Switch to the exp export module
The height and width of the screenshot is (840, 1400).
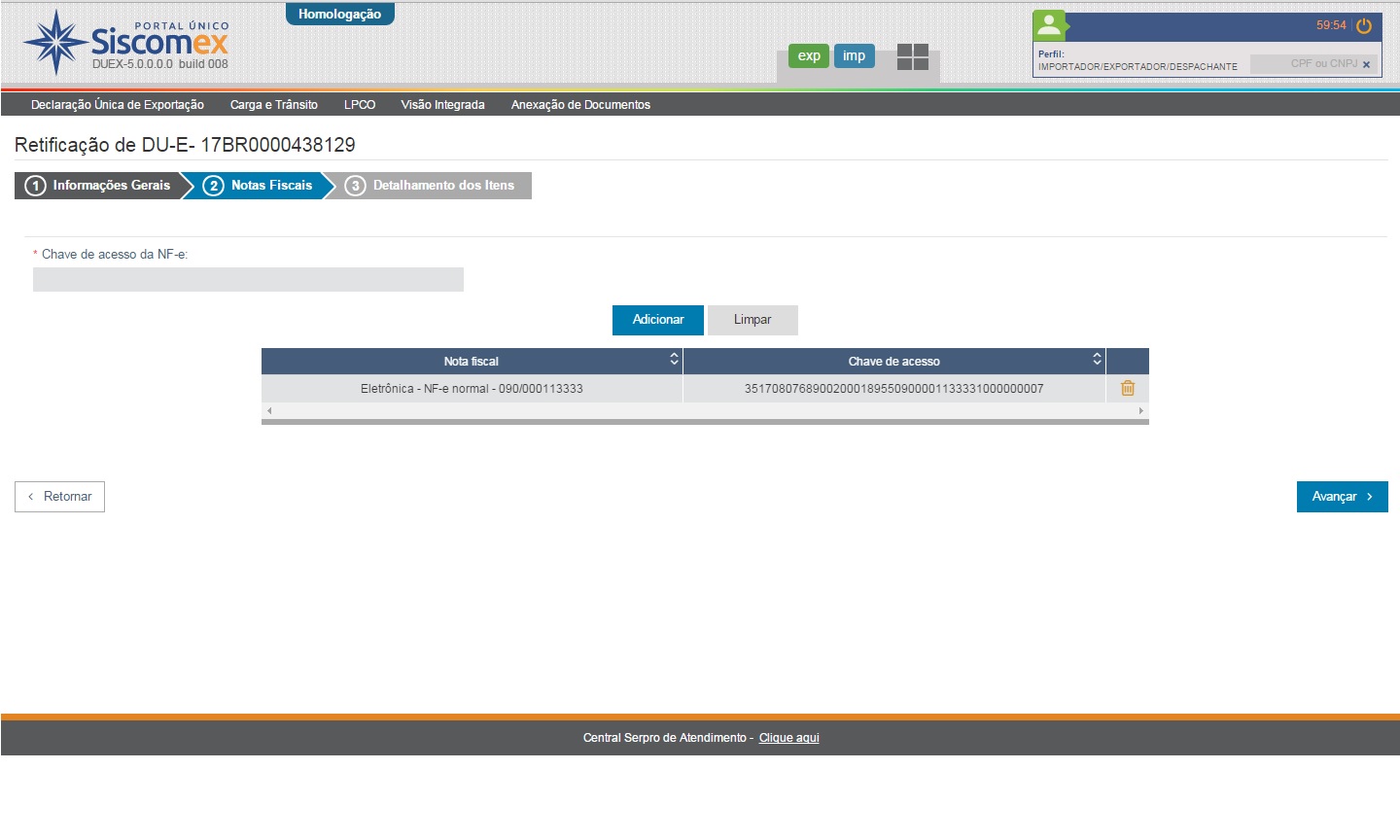tap(809, 56)
